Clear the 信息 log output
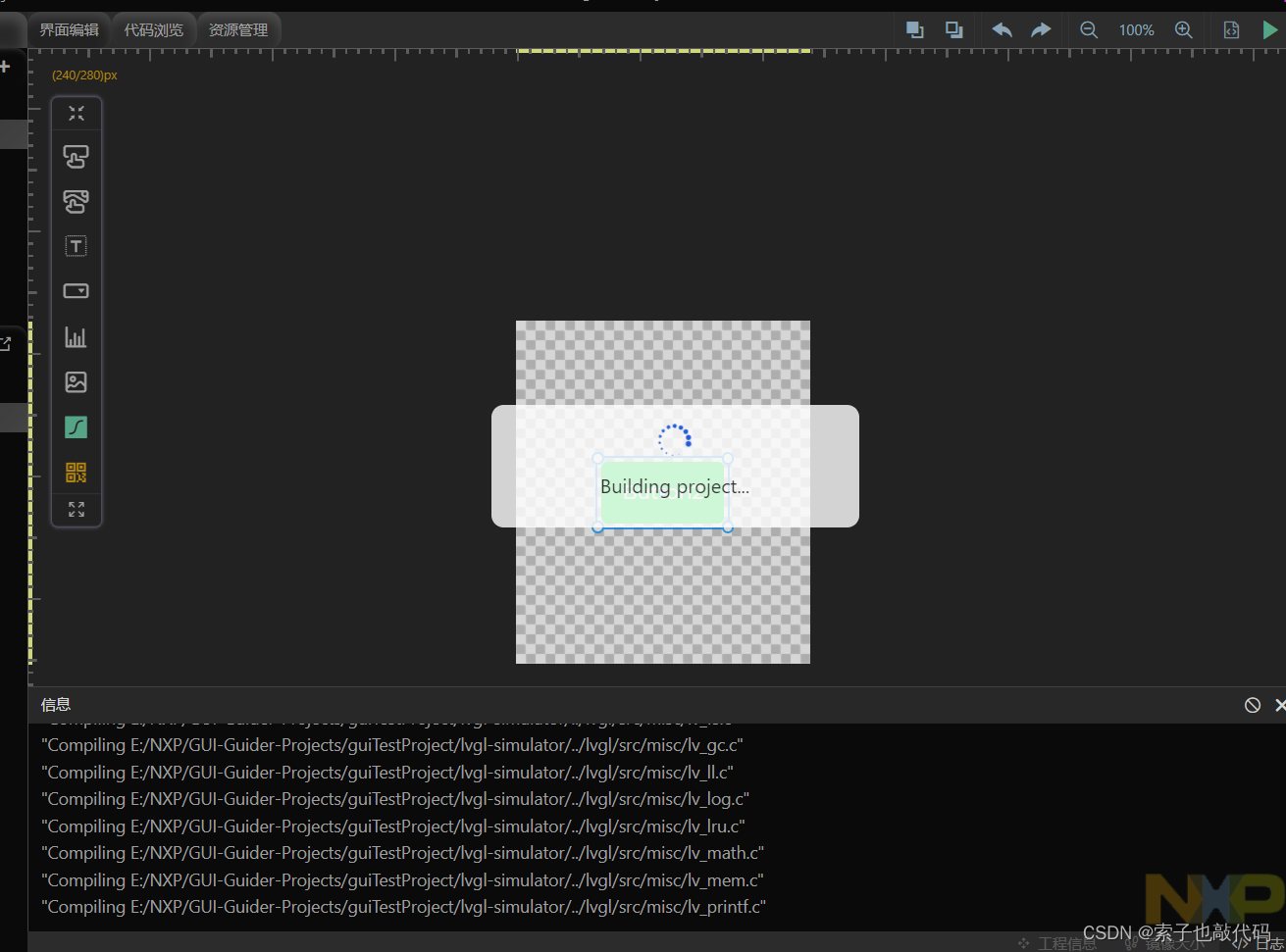The width and height of the screenshot is (1286, 952). pos(1253,705)
